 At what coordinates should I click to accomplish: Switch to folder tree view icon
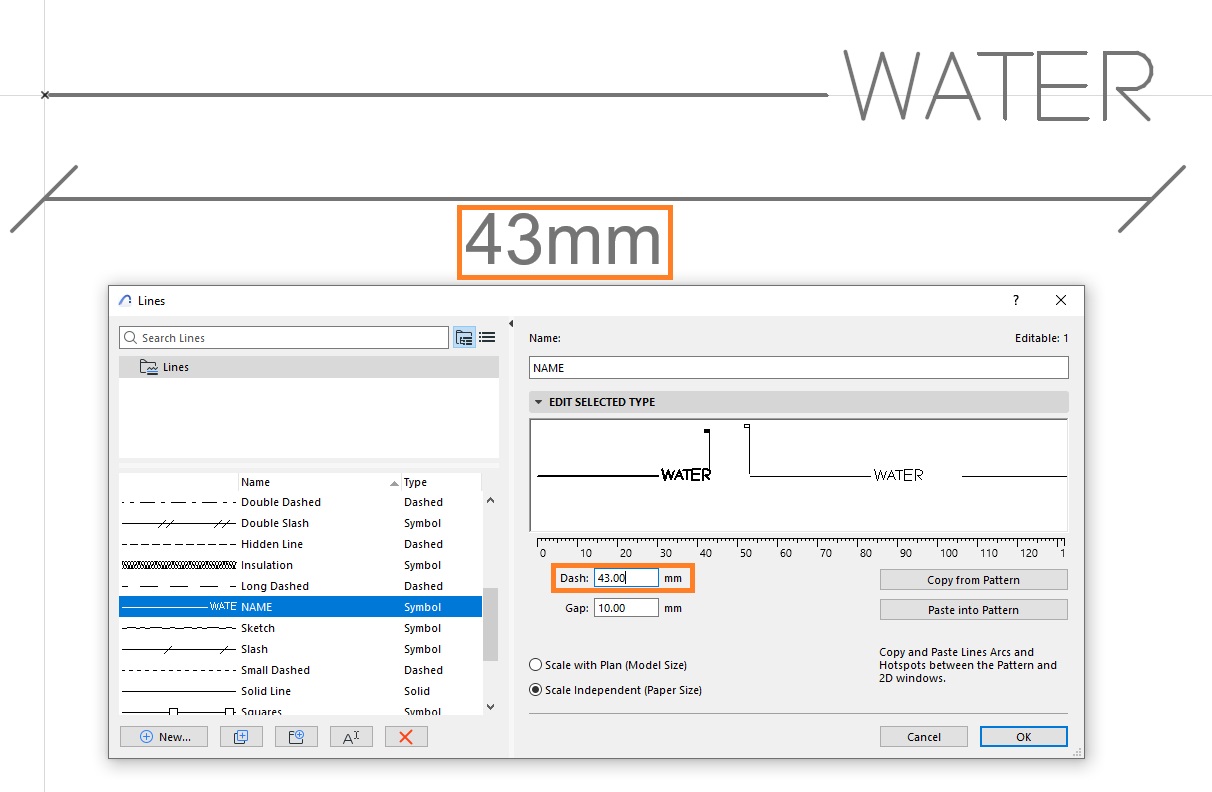click(x=464, y=338)
